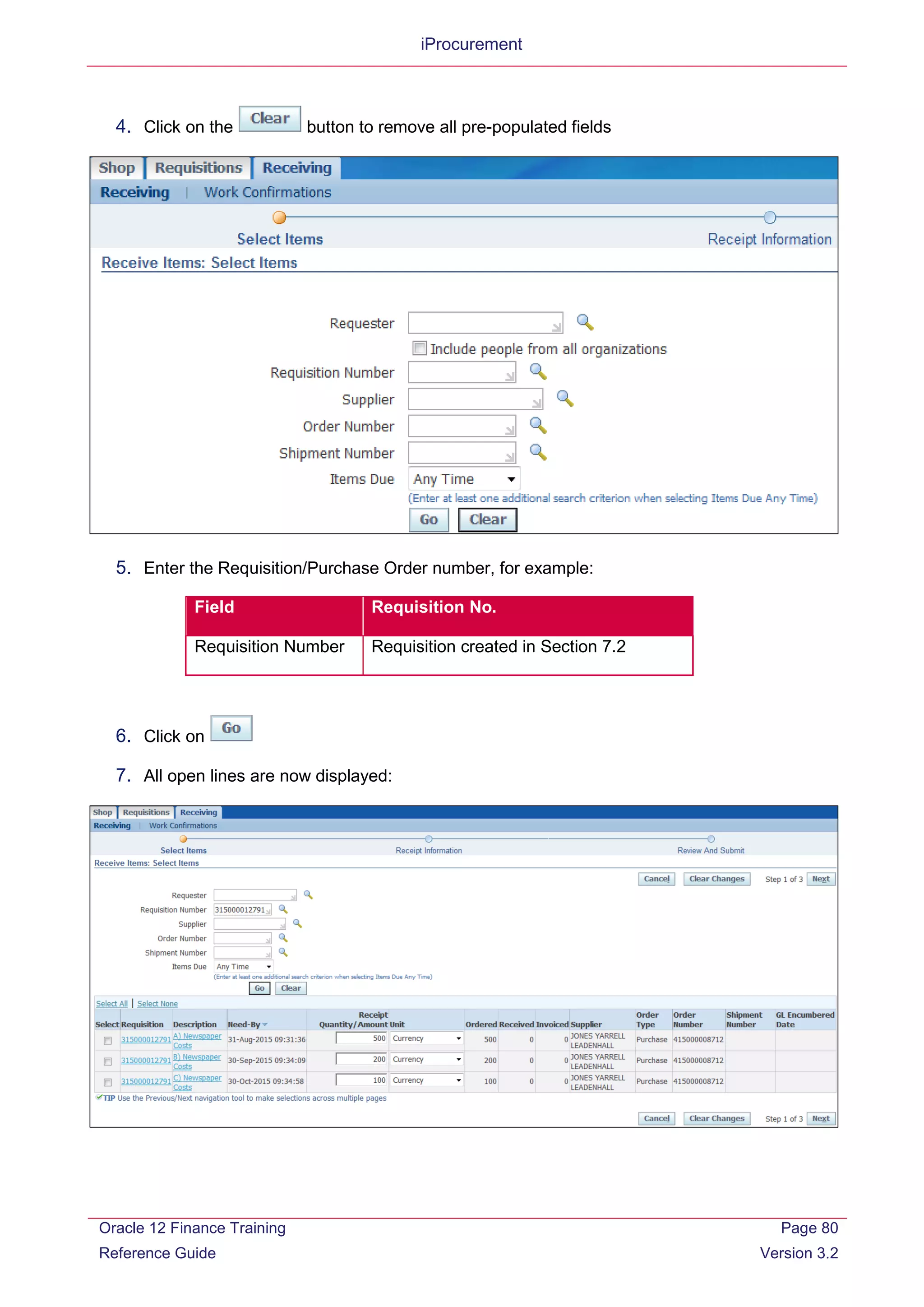This screenshot has height=1307, width=924.
Task: Click the Review And Submit step circle
Action: [x=711, y=839]
